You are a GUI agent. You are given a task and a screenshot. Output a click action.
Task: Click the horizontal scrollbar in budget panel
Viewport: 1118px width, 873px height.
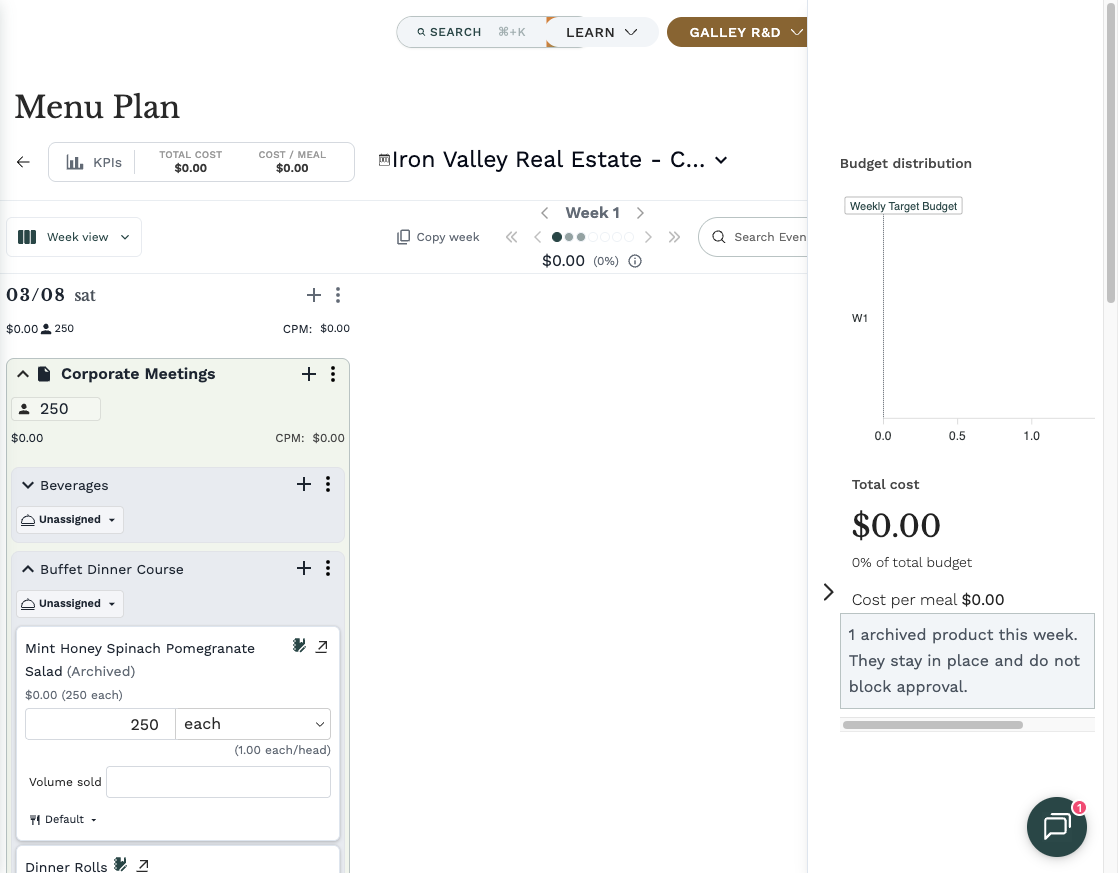pos(933,725)
